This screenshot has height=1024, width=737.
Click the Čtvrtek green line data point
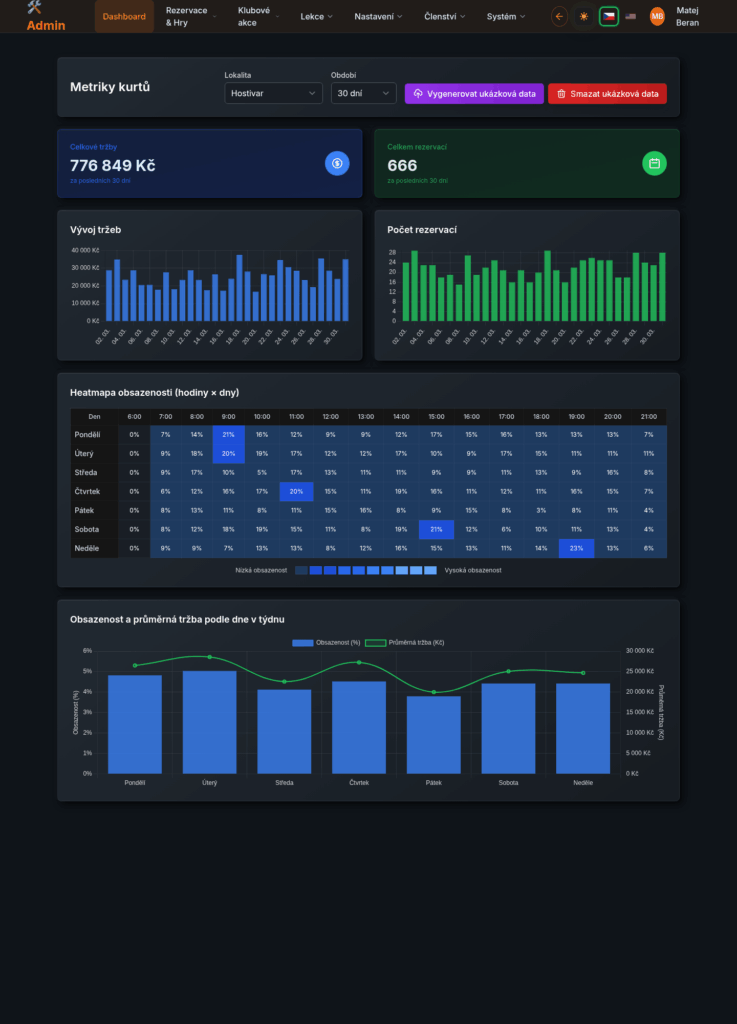(x=359, y=662)
